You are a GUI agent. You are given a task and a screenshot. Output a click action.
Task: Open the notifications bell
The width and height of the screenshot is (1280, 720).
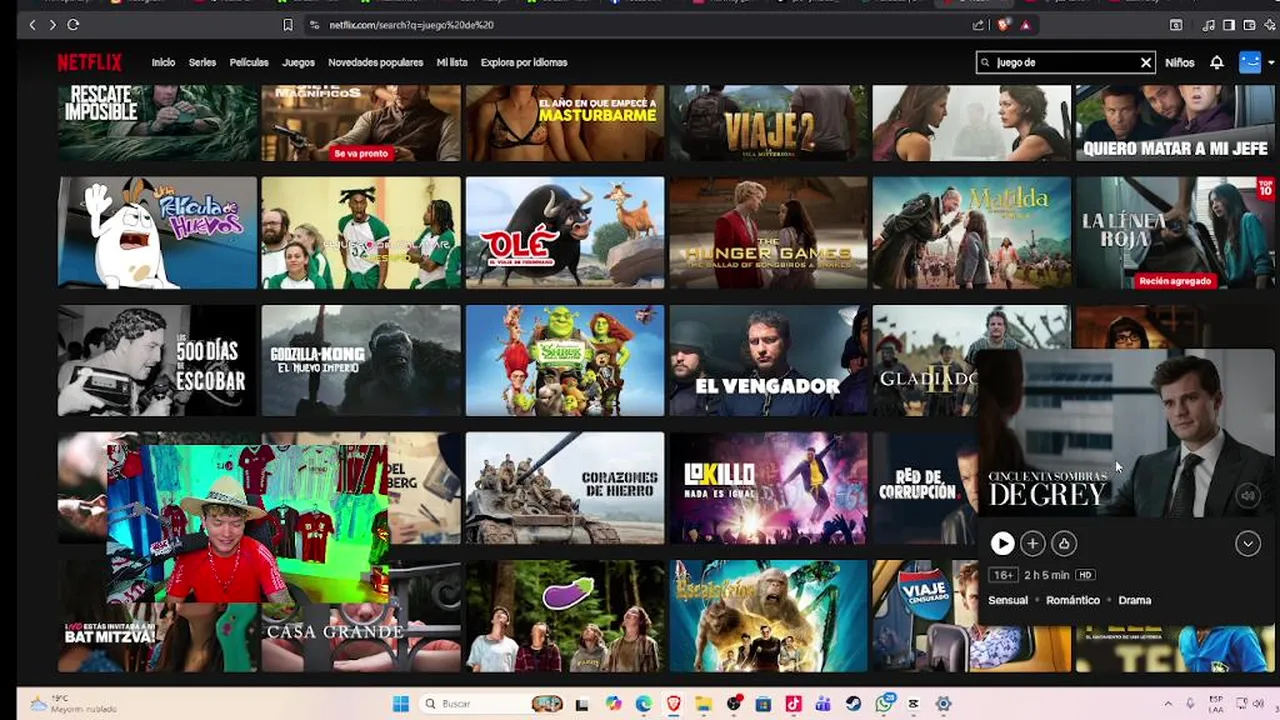(x=1217, y=62)
